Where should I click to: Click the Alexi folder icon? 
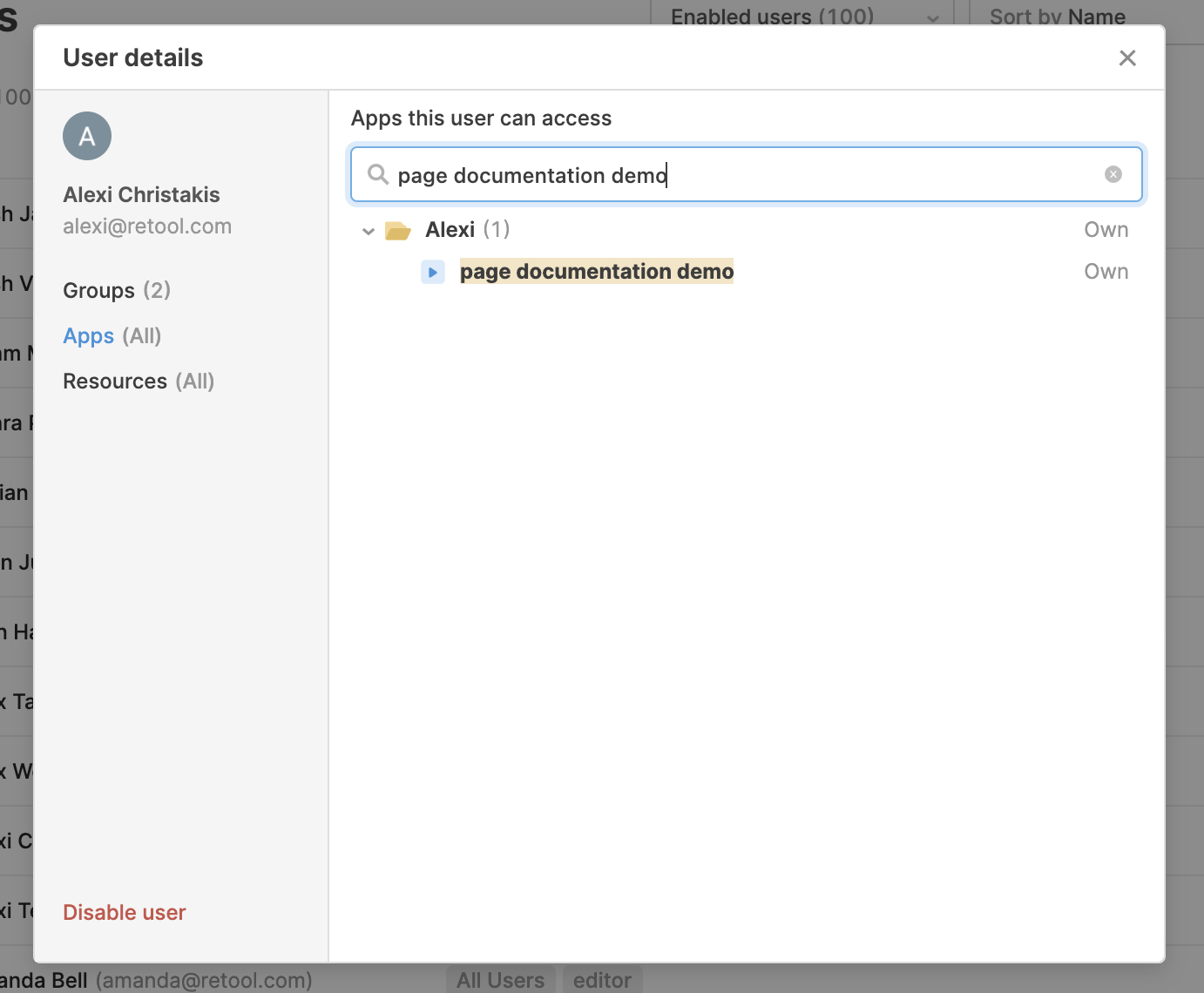tap(398, 230)
